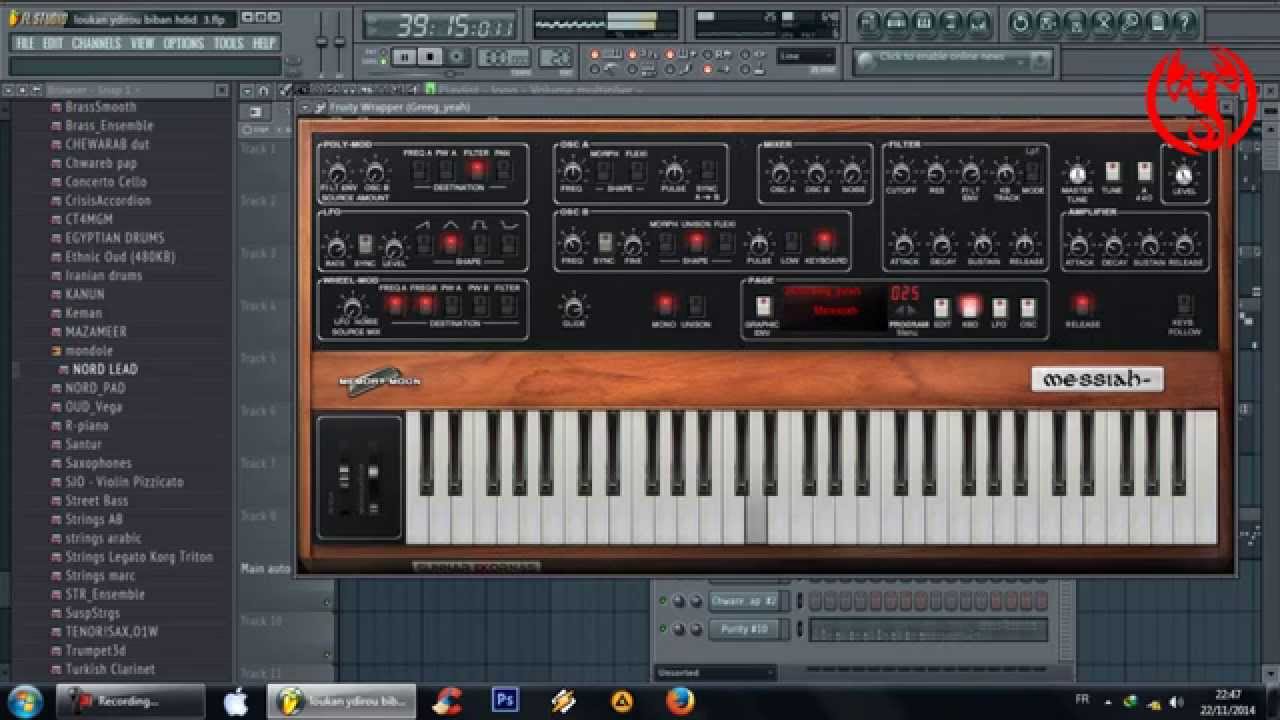Image resolution: width=1280 pixels, height=720 pixels.
Task: Open the TOOLS menu
Action: [x=228, y=43]
